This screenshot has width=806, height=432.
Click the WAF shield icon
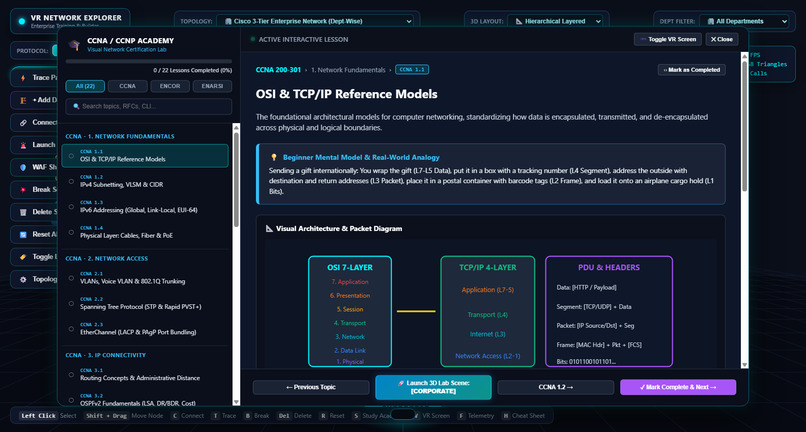tap(23, 167)
